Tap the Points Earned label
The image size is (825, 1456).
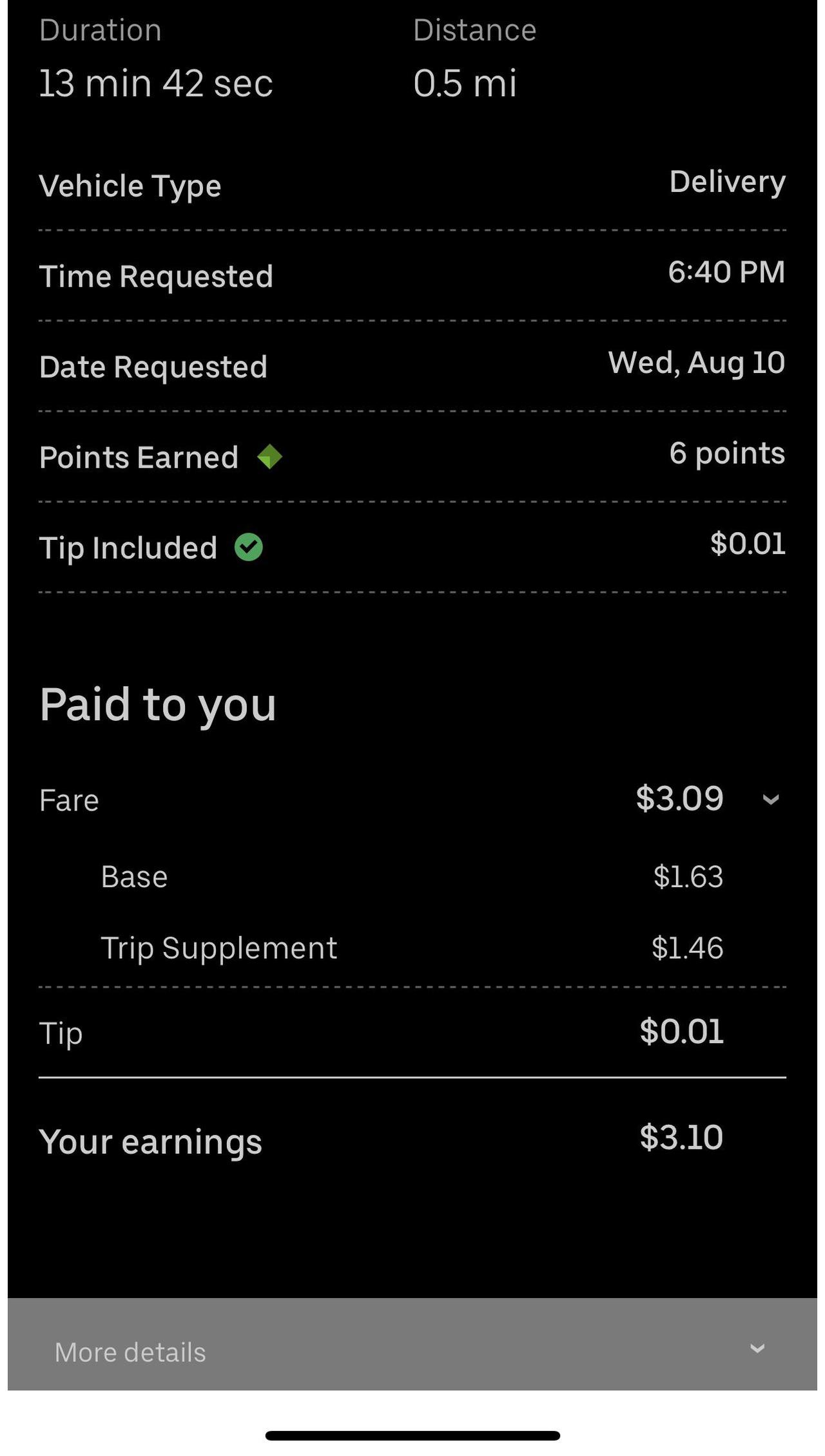(x=139, y=457)
